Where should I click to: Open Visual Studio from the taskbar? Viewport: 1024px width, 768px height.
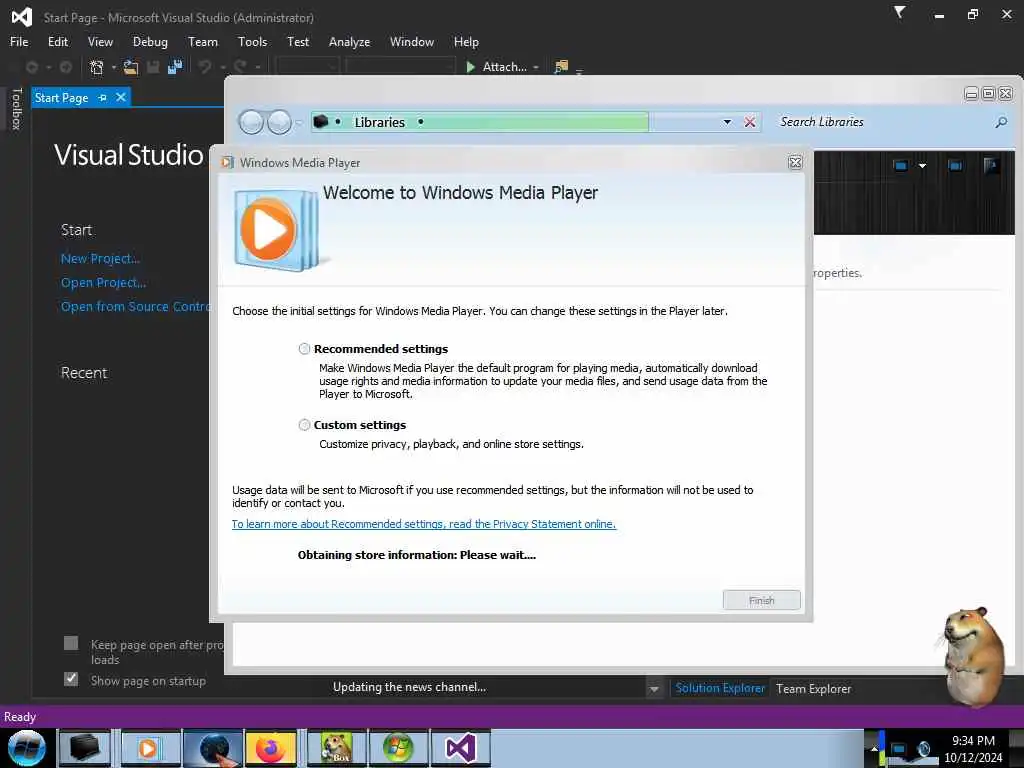(x=460, y=748)
